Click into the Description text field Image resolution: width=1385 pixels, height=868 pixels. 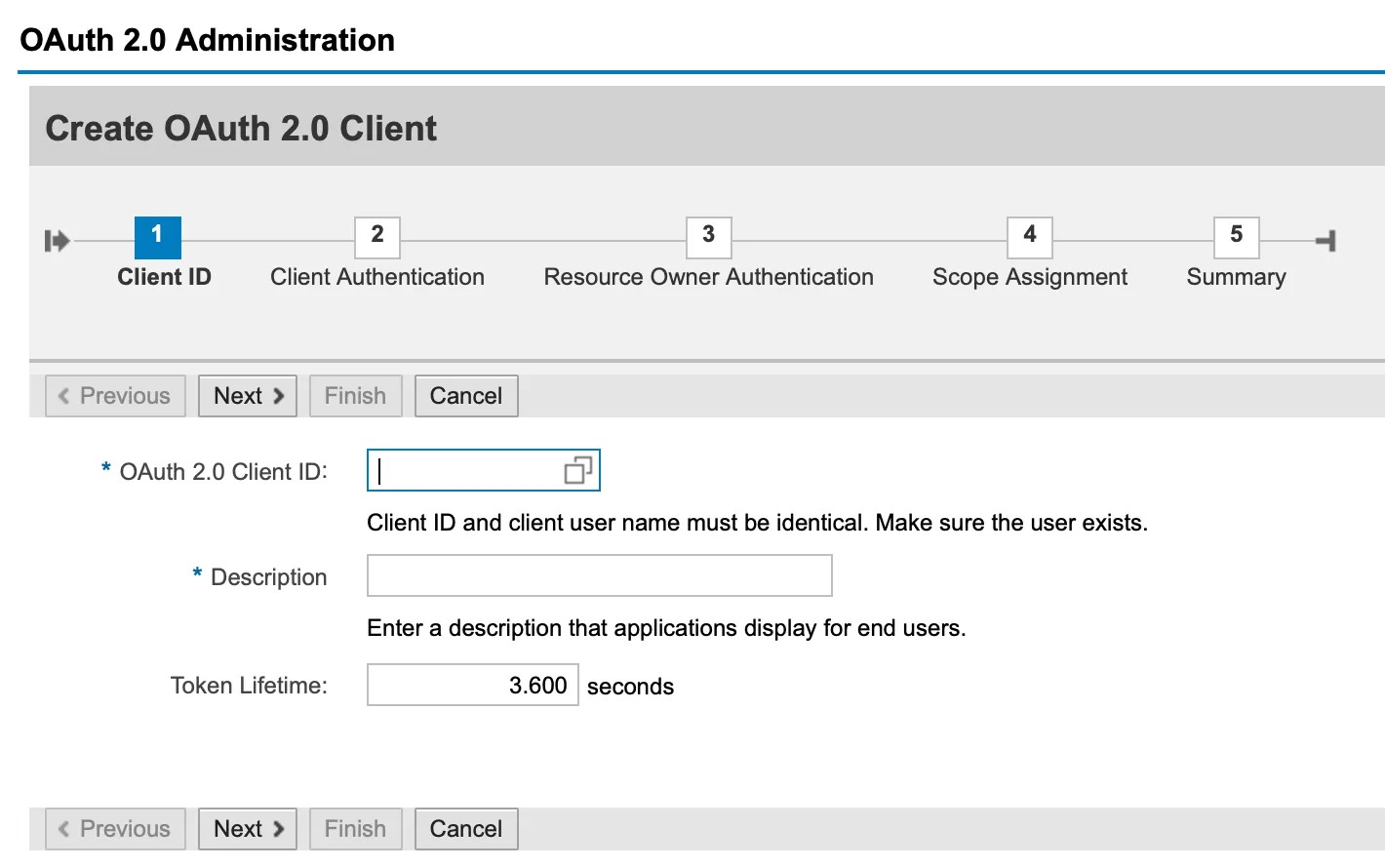click(599, 576)
